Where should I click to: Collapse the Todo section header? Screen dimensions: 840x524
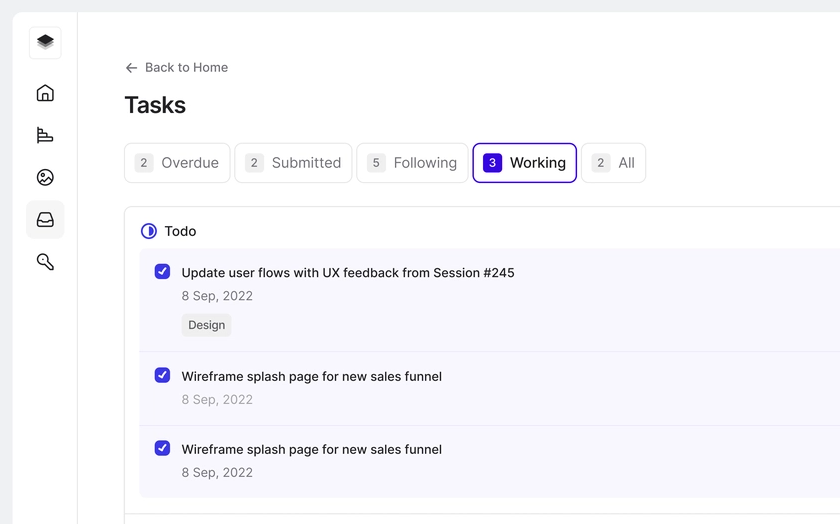(180, 231)
